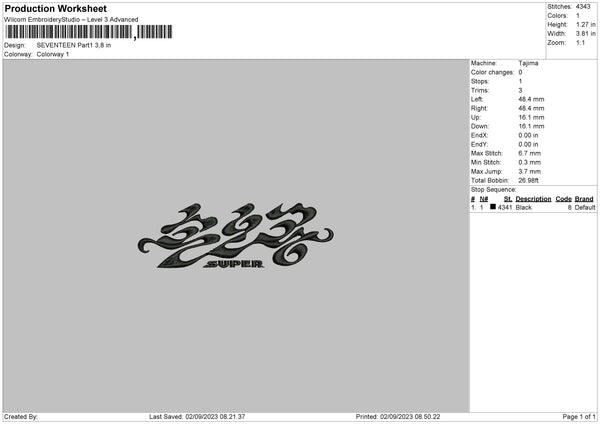Click the Total Bobbin value 26.98ft
600x424 pixels.
(x=528, y=181)
